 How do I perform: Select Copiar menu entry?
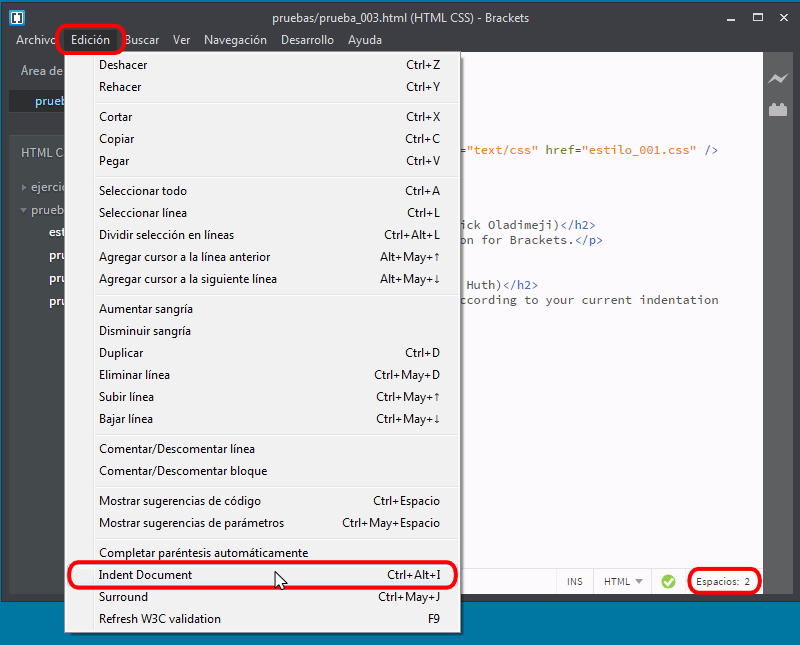[x=263, y=139]
